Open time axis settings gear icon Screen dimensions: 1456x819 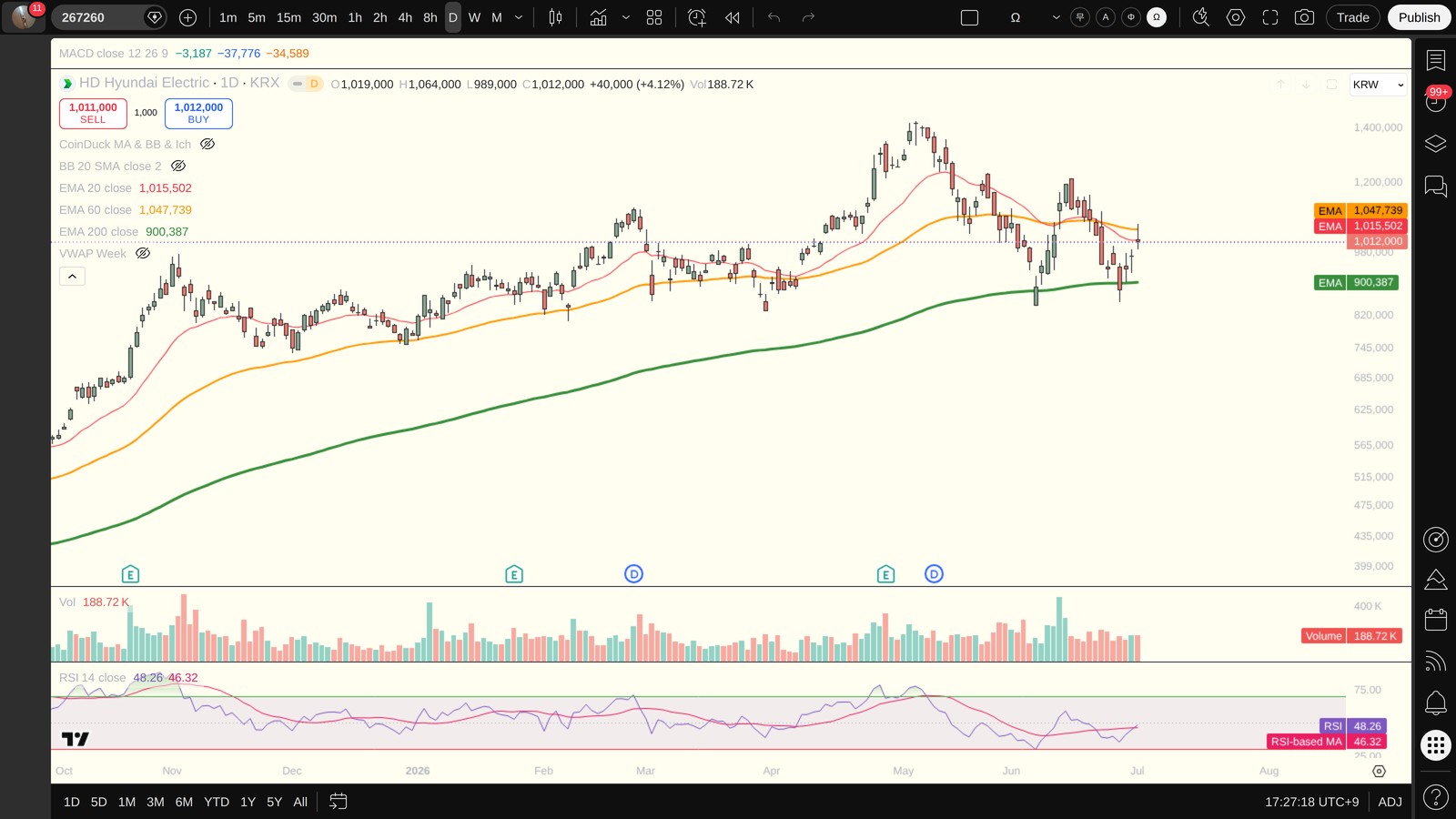click(x=1380, y=771)
